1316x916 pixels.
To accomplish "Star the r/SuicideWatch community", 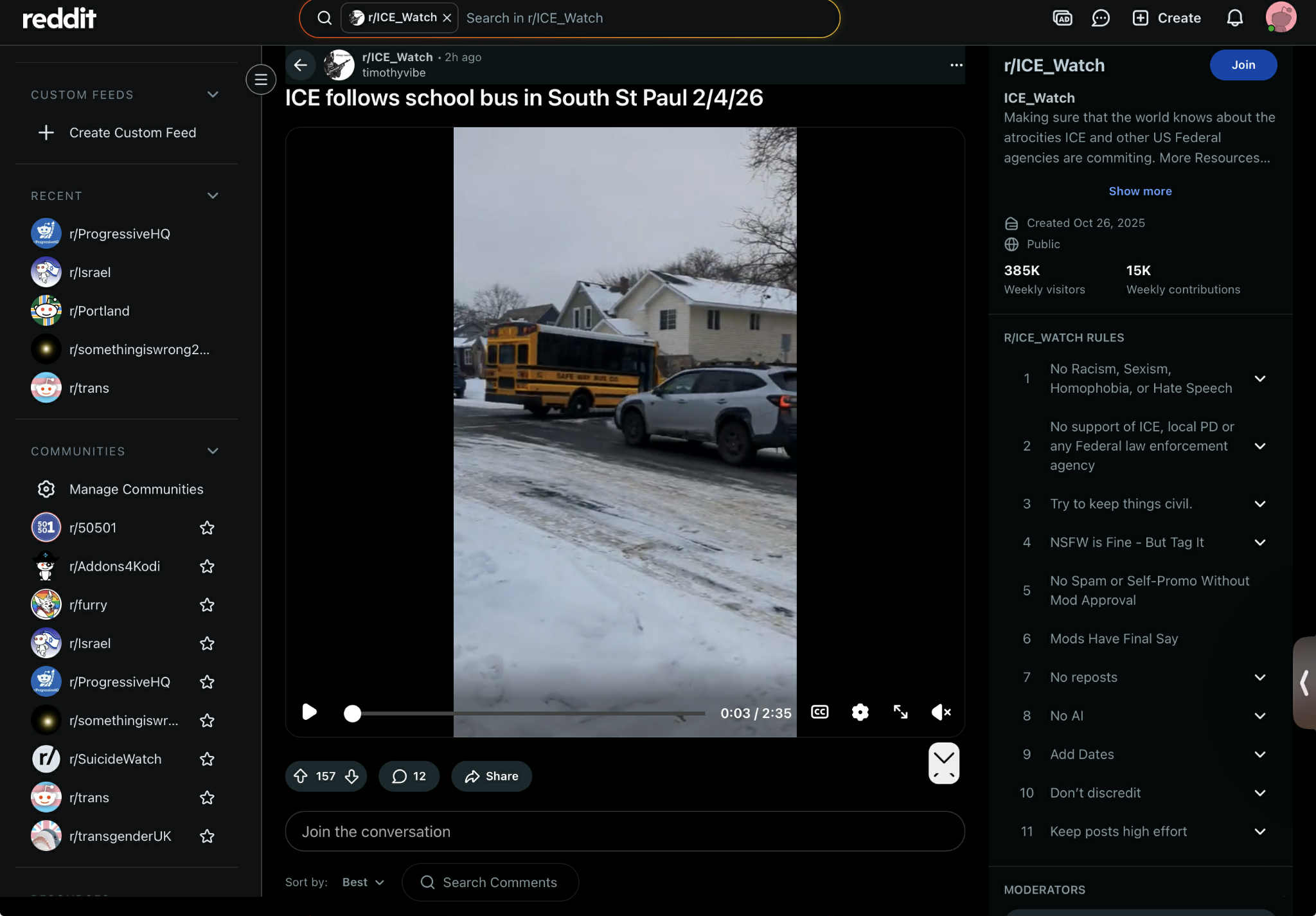I will pos(207,759).
